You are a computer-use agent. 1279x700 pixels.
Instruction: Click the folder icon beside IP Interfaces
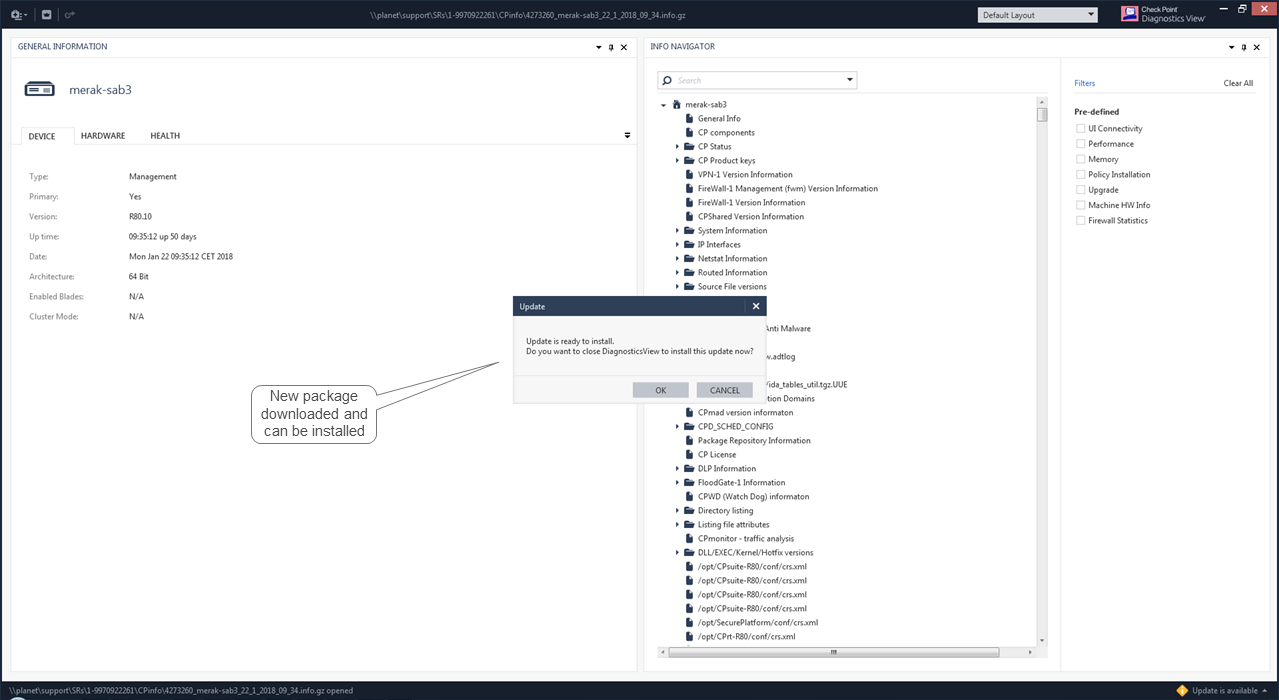689,244
